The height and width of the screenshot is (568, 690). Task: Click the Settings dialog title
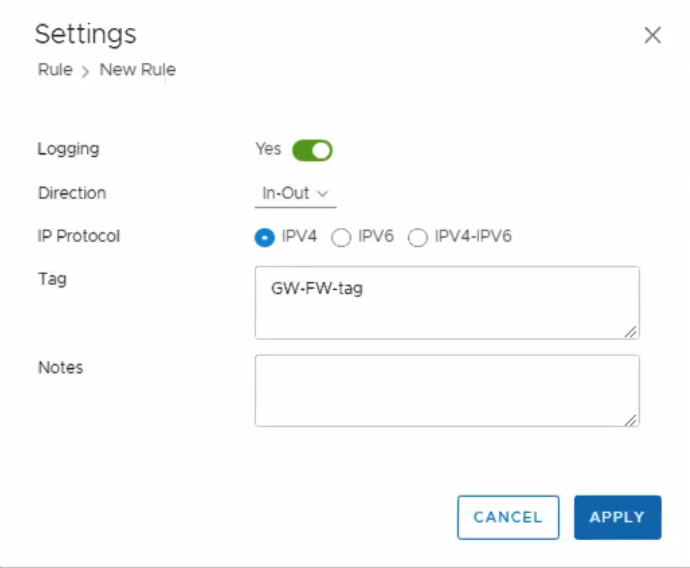click(x=85, y=34)
